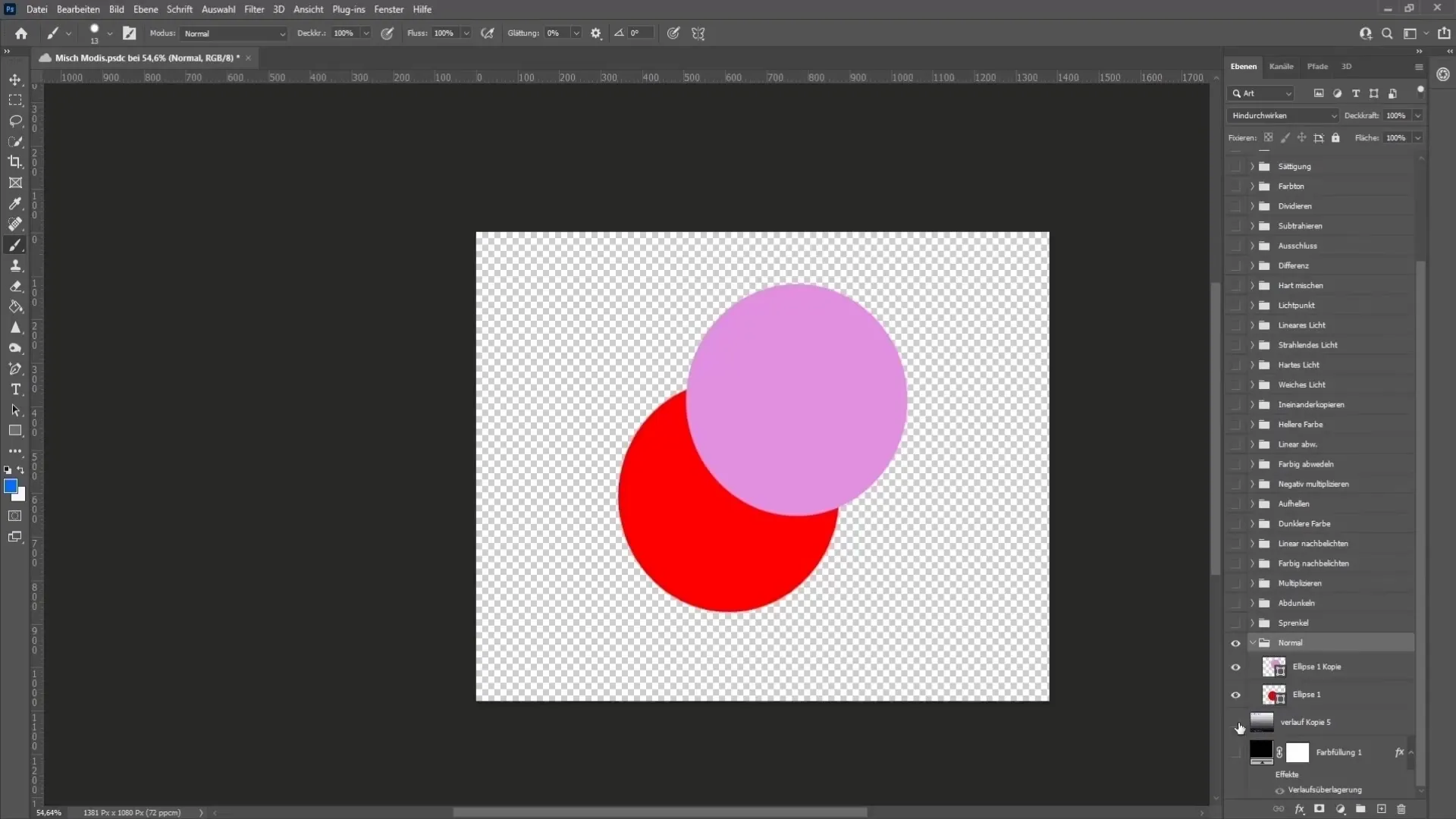The width and height of the screenshot is (1456, 819).
Task: Open the Ebene menu
Action: coord(145,9)
